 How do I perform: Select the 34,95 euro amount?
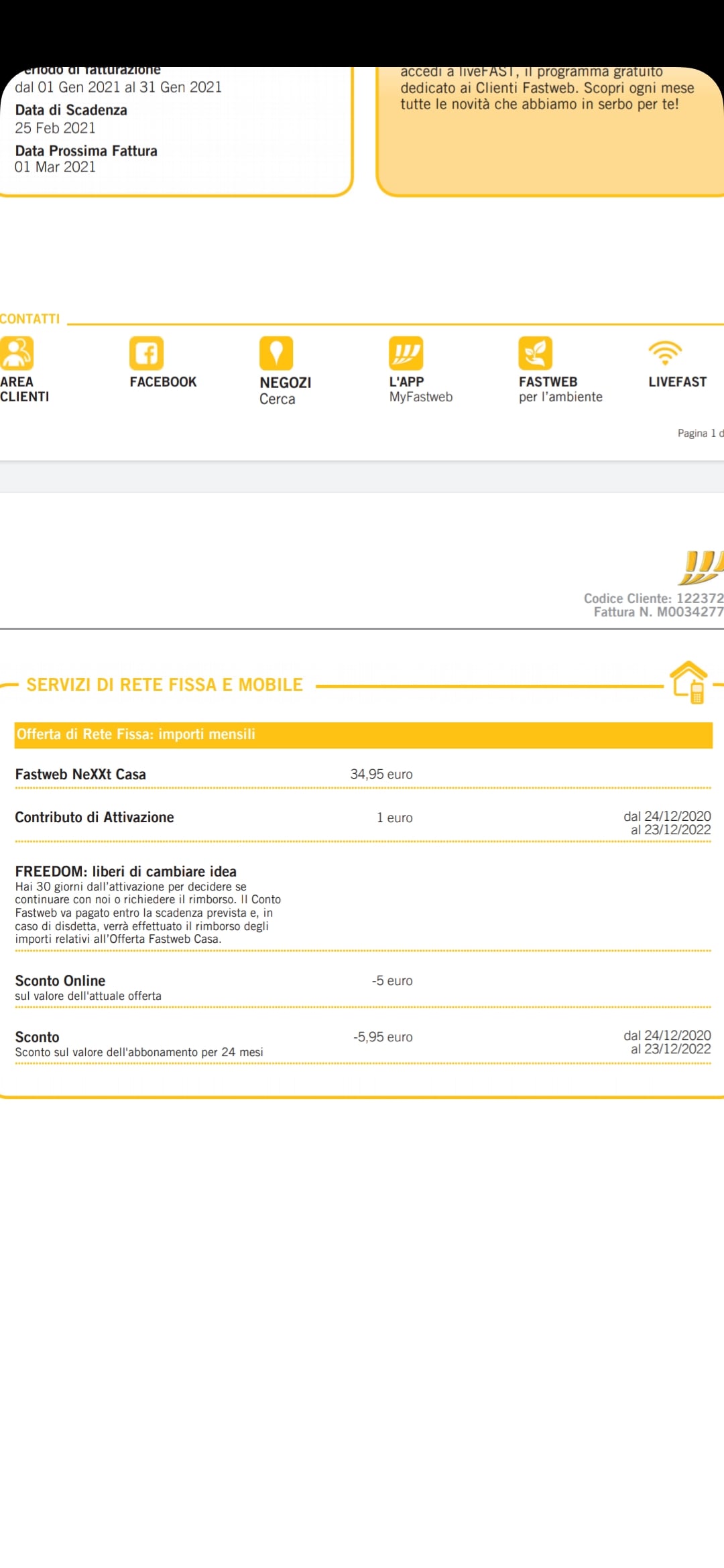pos(381,775)
